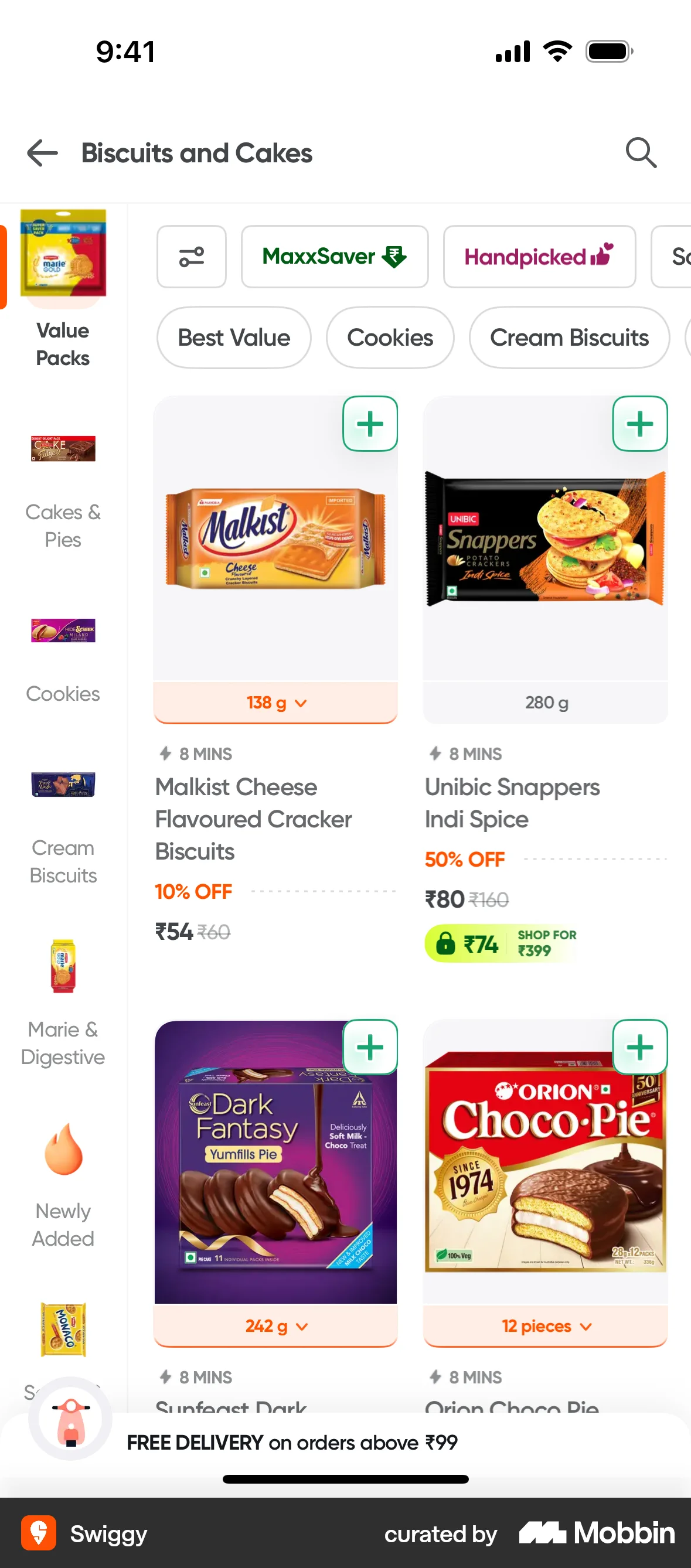
Task: Tap the back arrow icon
Action: (x=42, y=153)
